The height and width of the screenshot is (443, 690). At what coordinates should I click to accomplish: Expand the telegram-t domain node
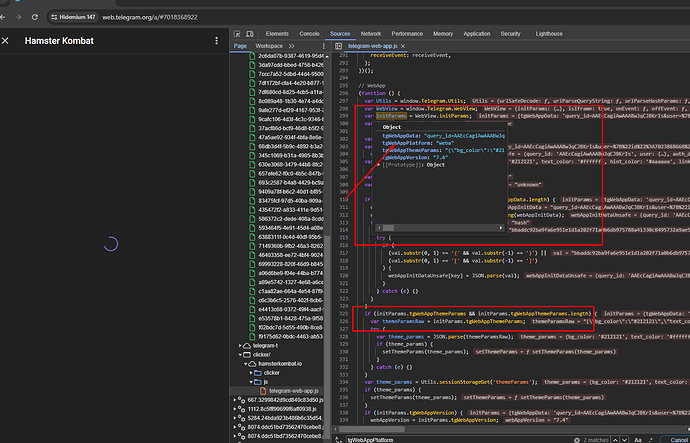click(240, 346)
